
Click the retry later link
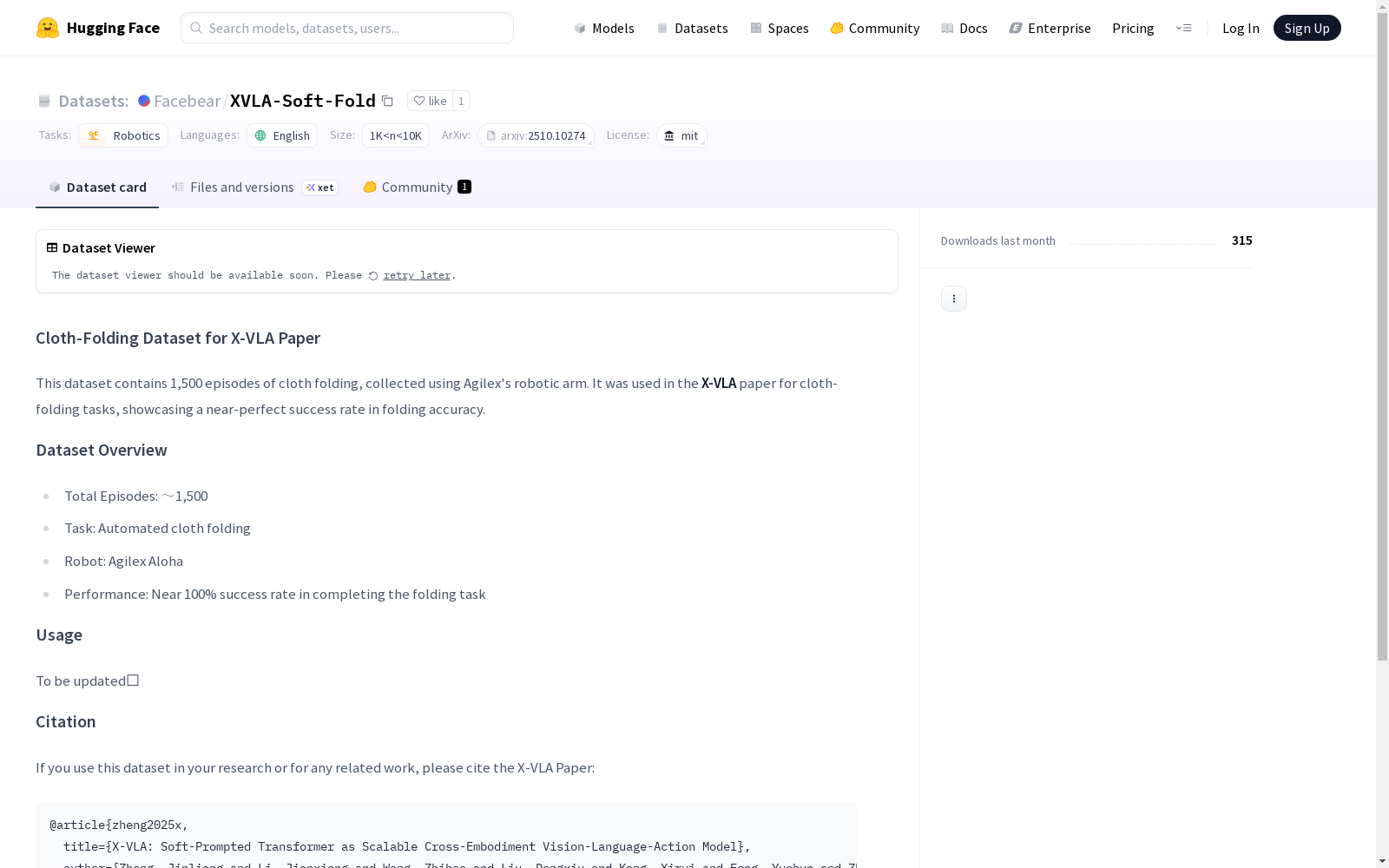[417, 275]
